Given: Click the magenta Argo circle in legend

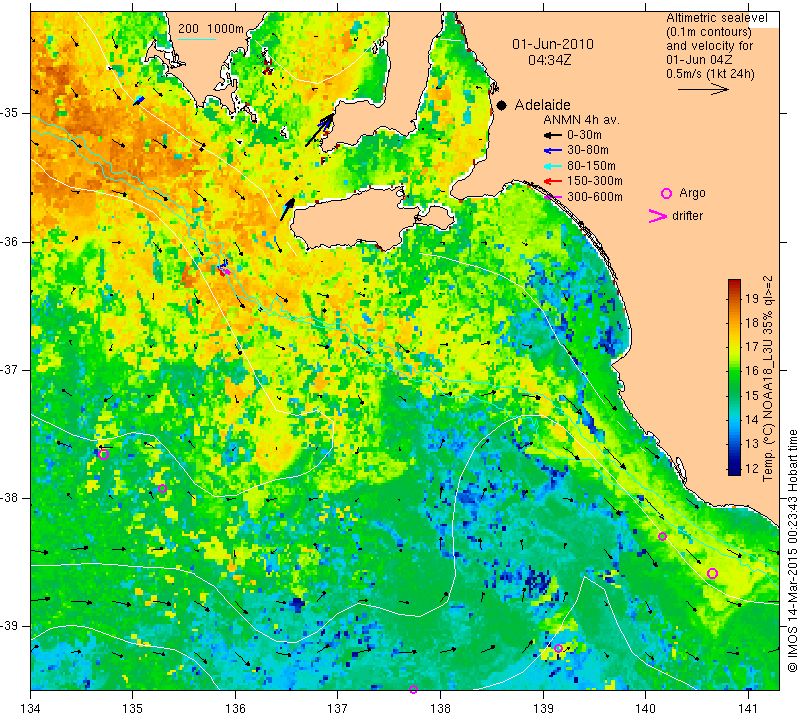Looking at the screenshot, I should point(666,193).
